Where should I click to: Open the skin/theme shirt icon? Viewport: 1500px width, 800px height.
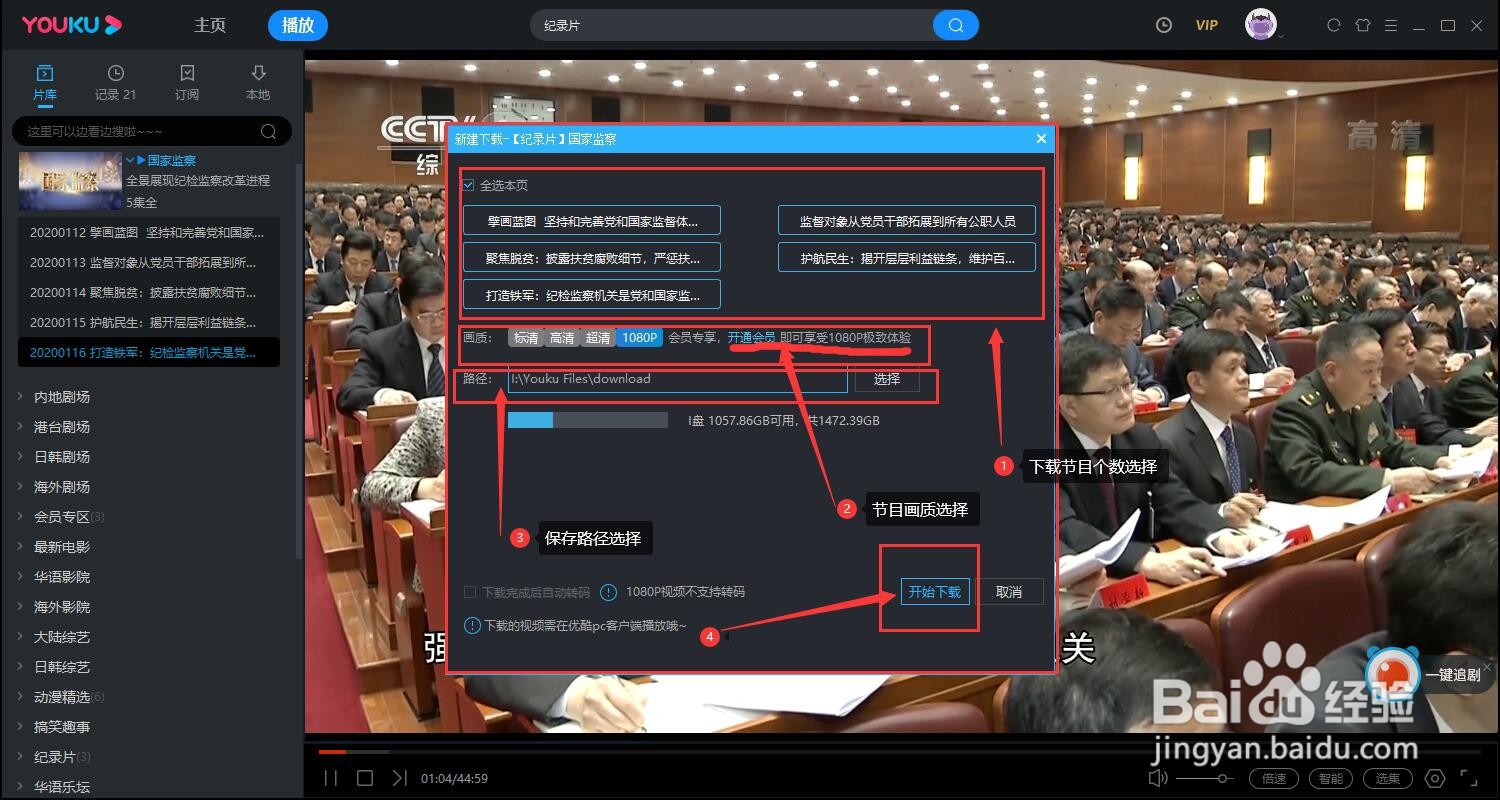click(1363, 24)
